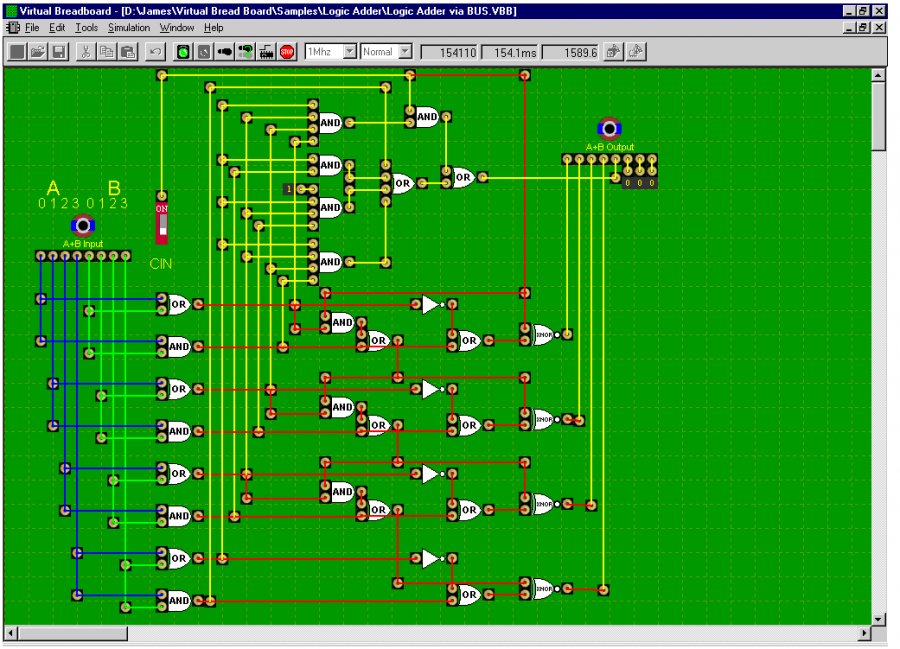Select the bottom XNOR gate
The width and height of the screenshot is (900, 649).
[x=544, y=589]
